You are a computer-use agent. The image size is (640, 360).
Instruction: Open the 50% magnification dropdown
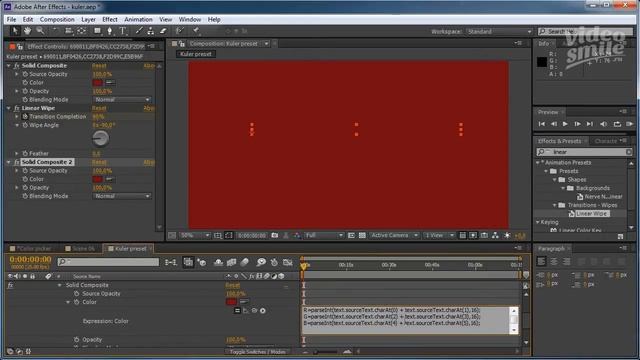(x=195, y=236)
